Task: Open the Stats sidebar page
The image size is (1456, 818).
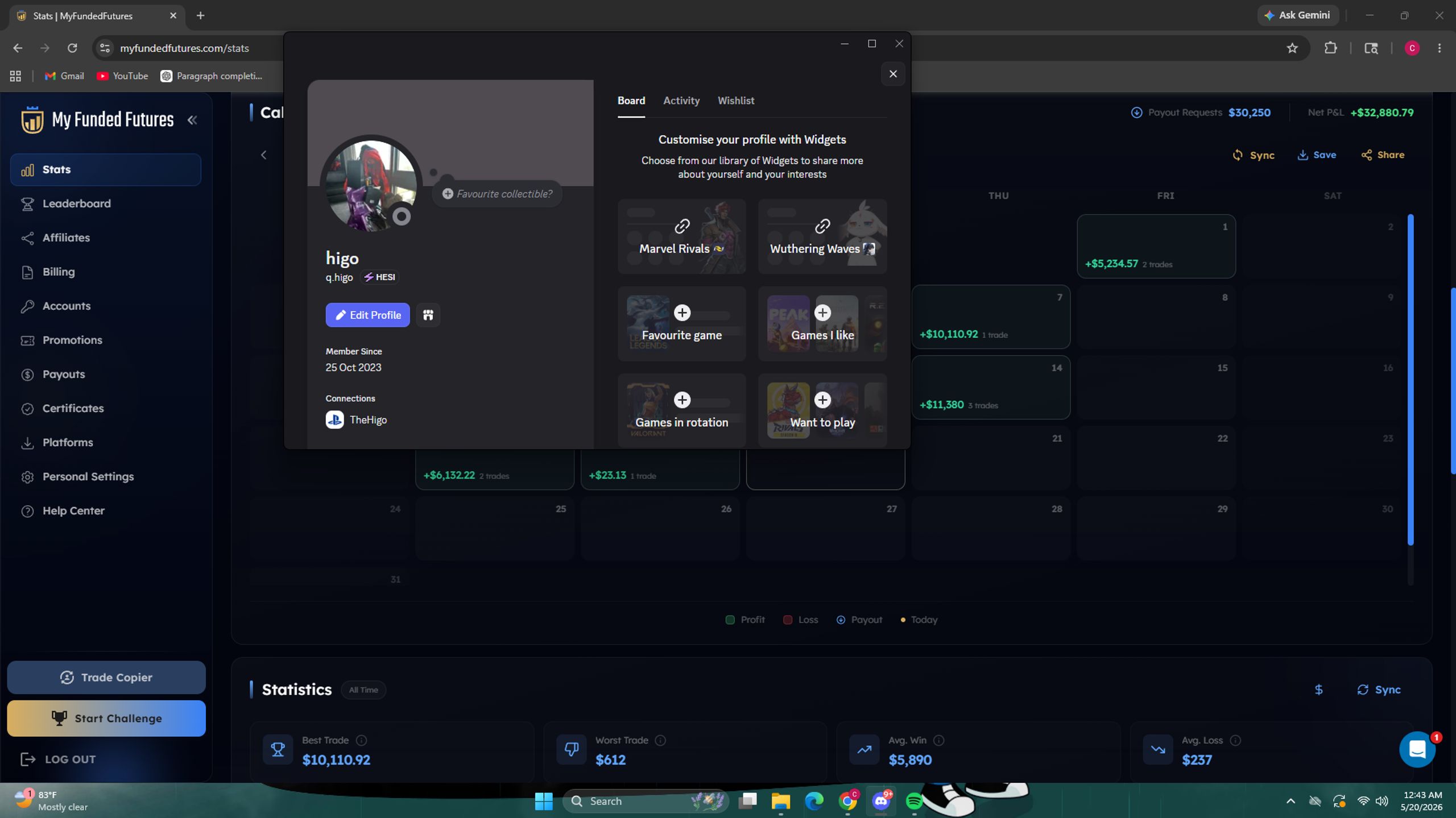Action: click(x=106, y=169)
